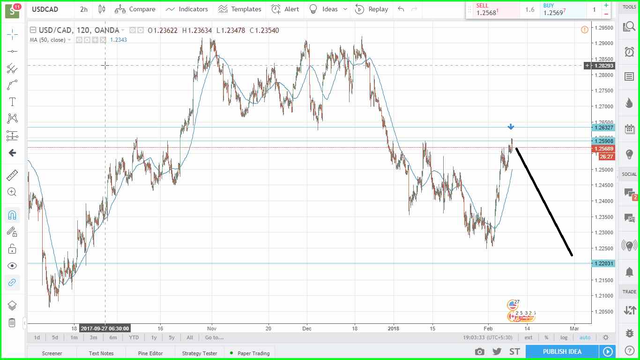
Task: Click the Go to... button
Action: coord(214,338)
